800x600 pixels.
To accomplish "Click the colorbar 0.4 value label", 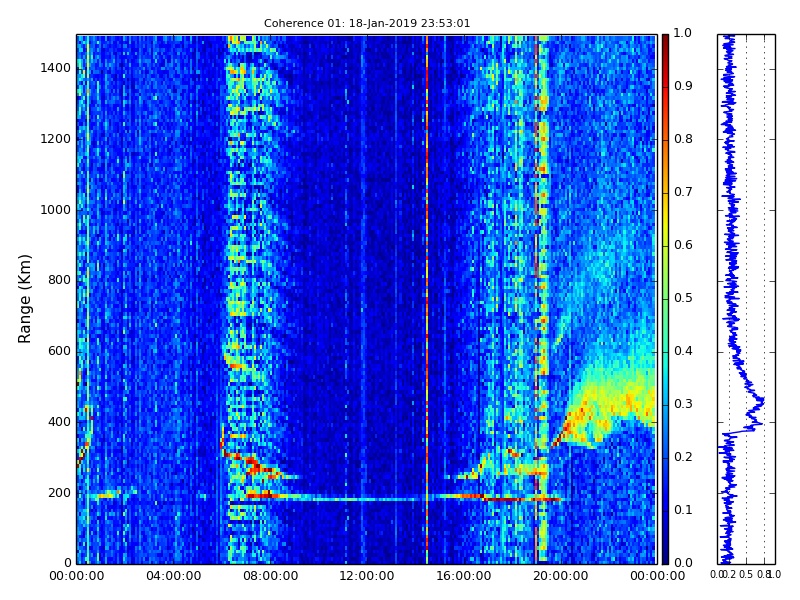I will point(683,351).
